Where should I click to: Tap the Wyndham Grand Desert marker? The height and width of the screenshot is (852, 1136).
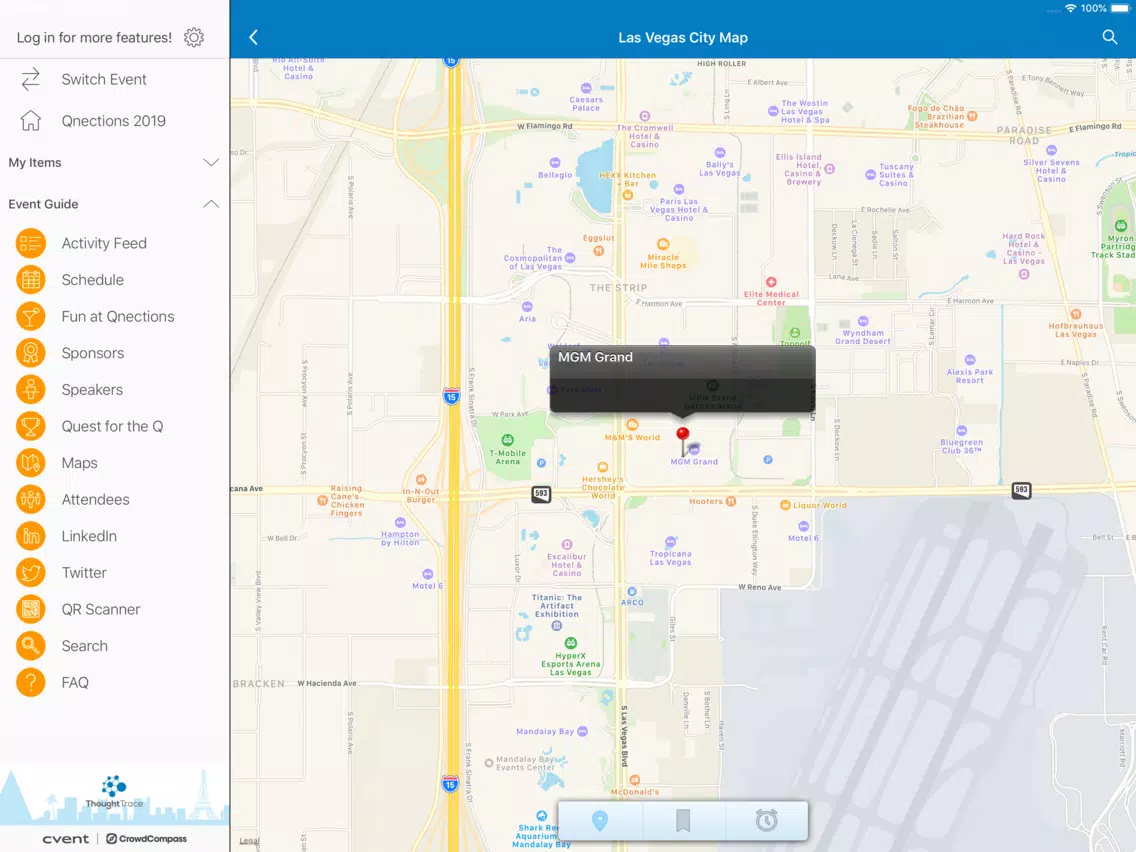click(863, 321)
